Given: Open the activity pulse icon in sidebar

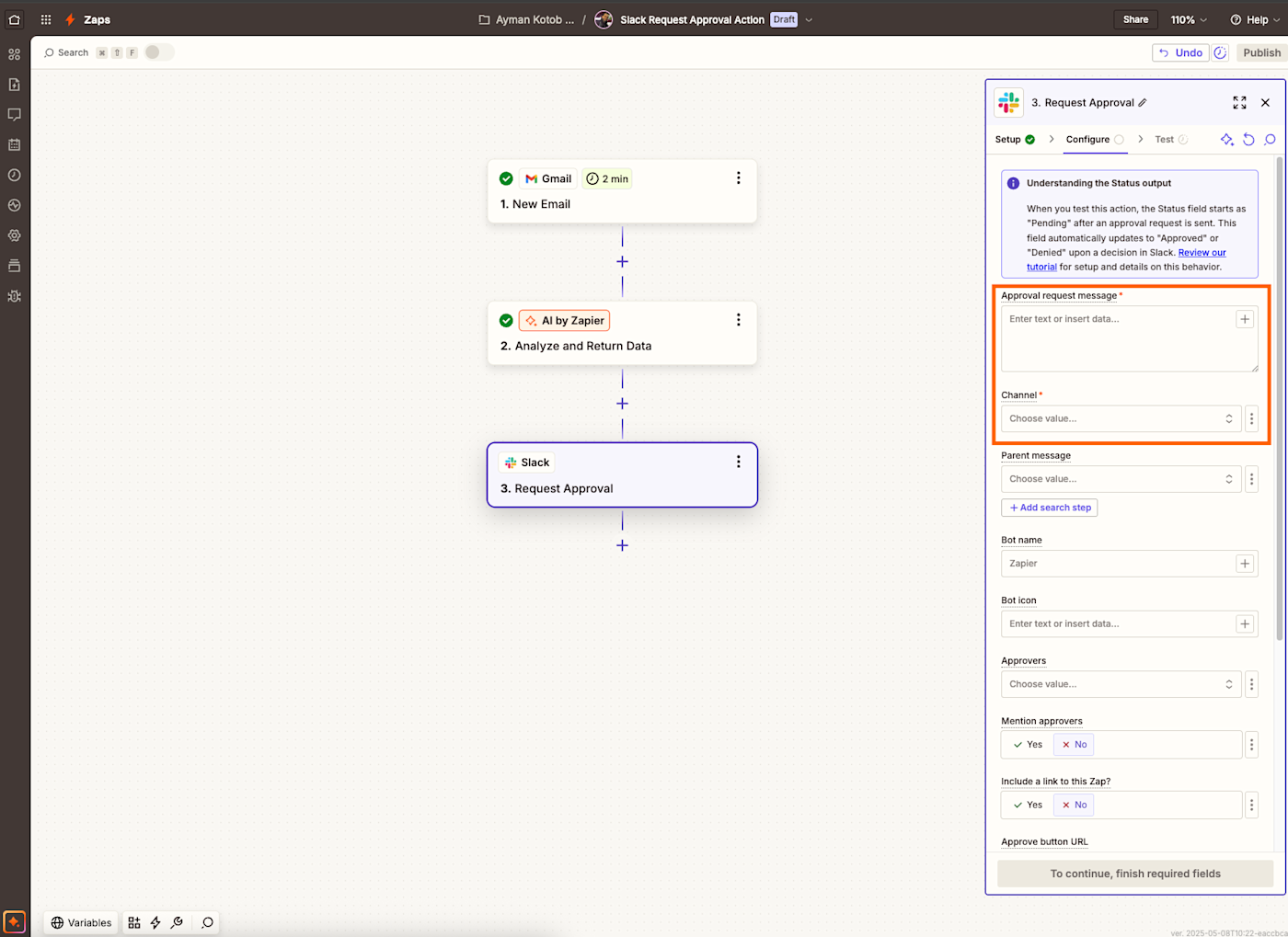Looking at the screenshot, I should point(14,205).
